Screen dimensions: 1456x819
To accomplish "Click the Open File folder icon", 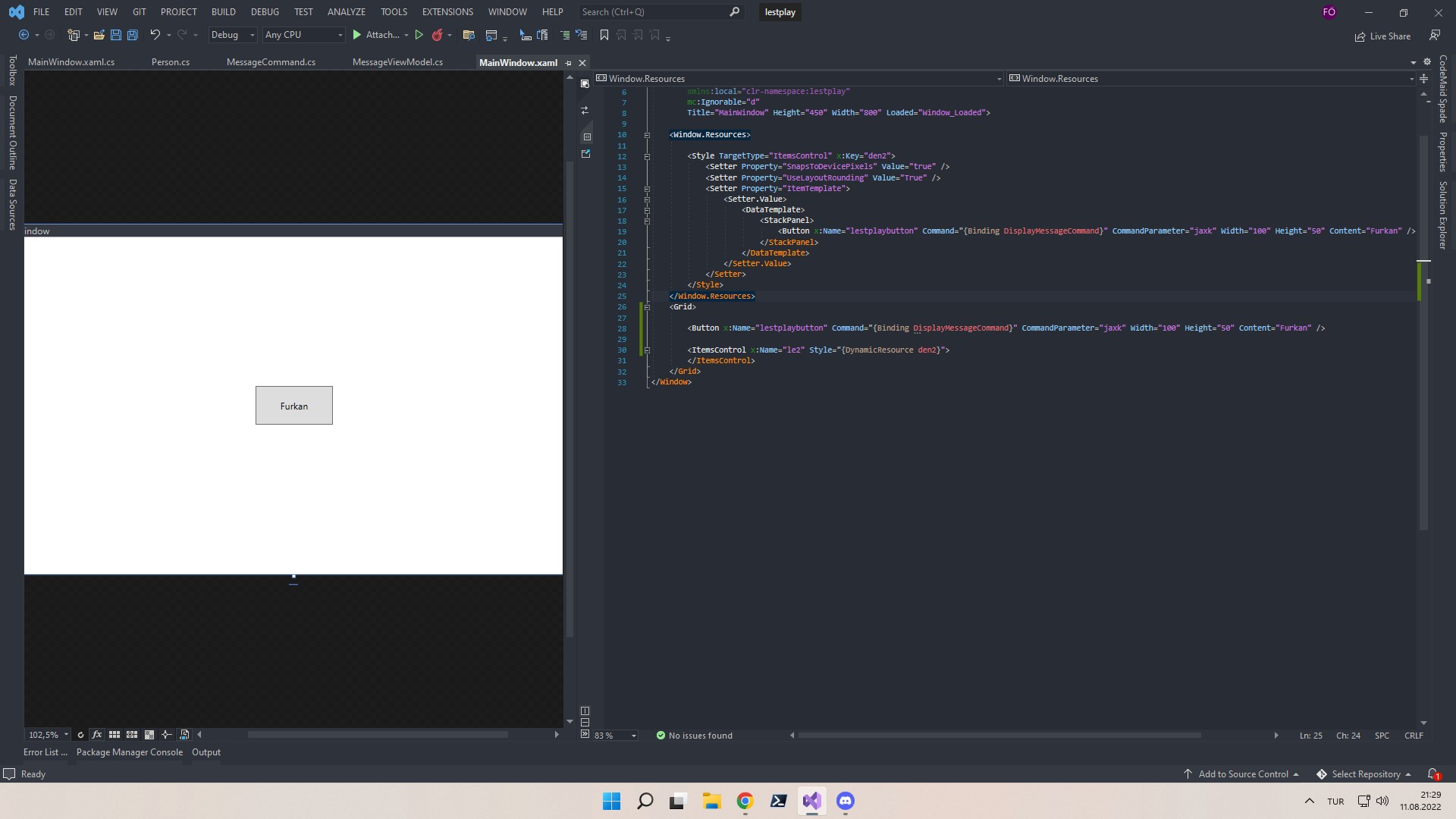I will click(x=99, y=35).
